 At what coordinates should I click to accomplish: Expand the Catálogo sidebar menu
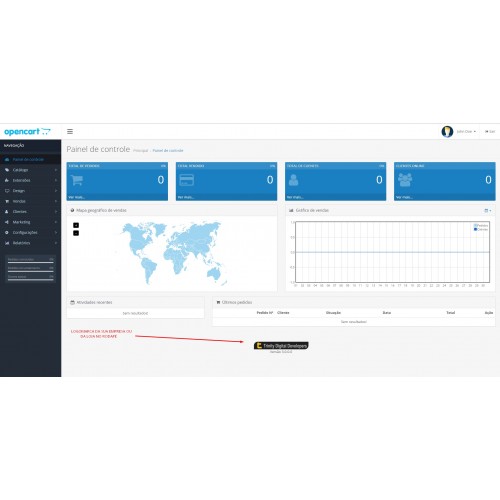[31, 170]
